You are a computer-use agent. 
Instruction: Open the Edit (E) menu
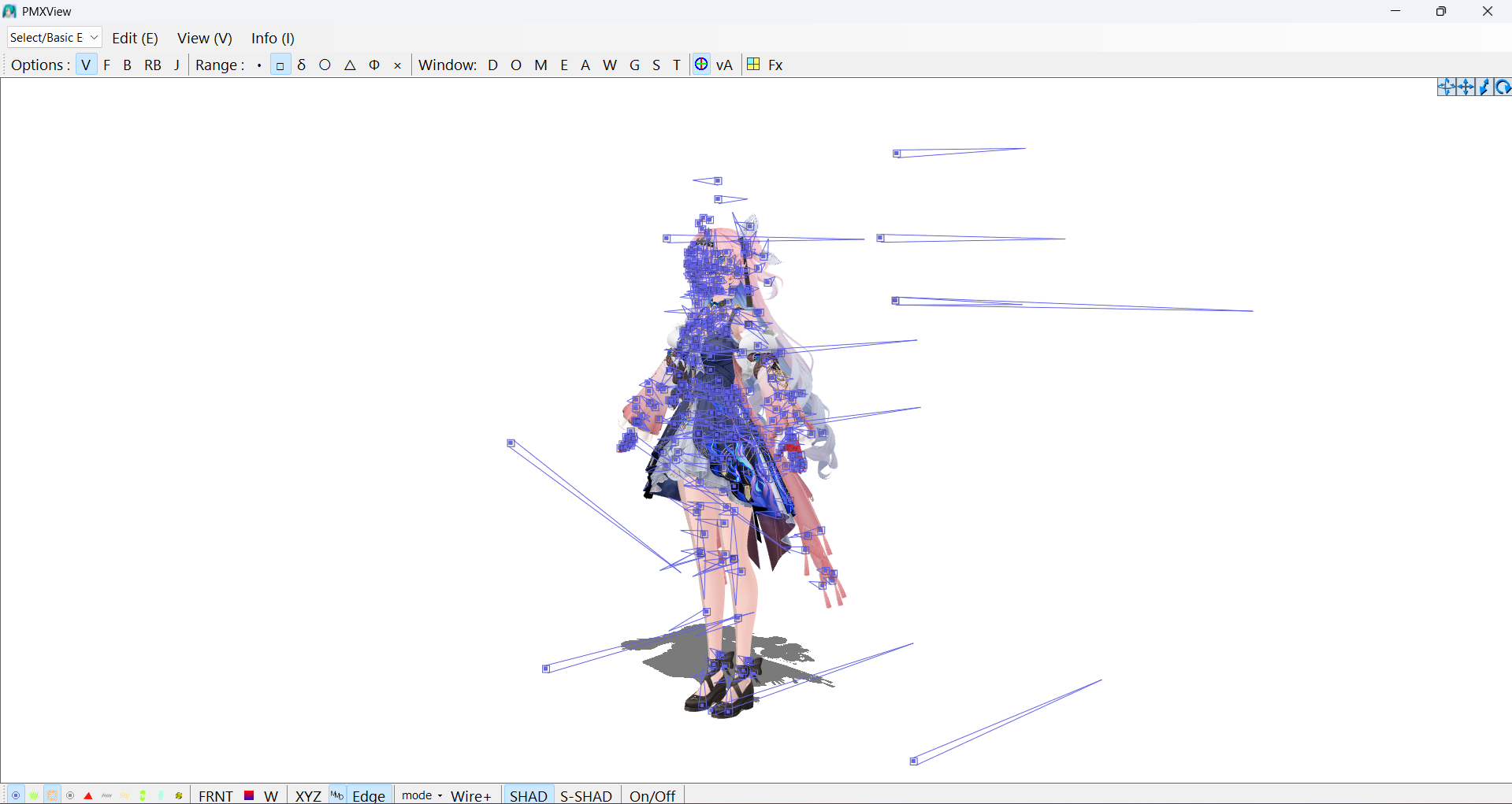(x=135, y=38)
